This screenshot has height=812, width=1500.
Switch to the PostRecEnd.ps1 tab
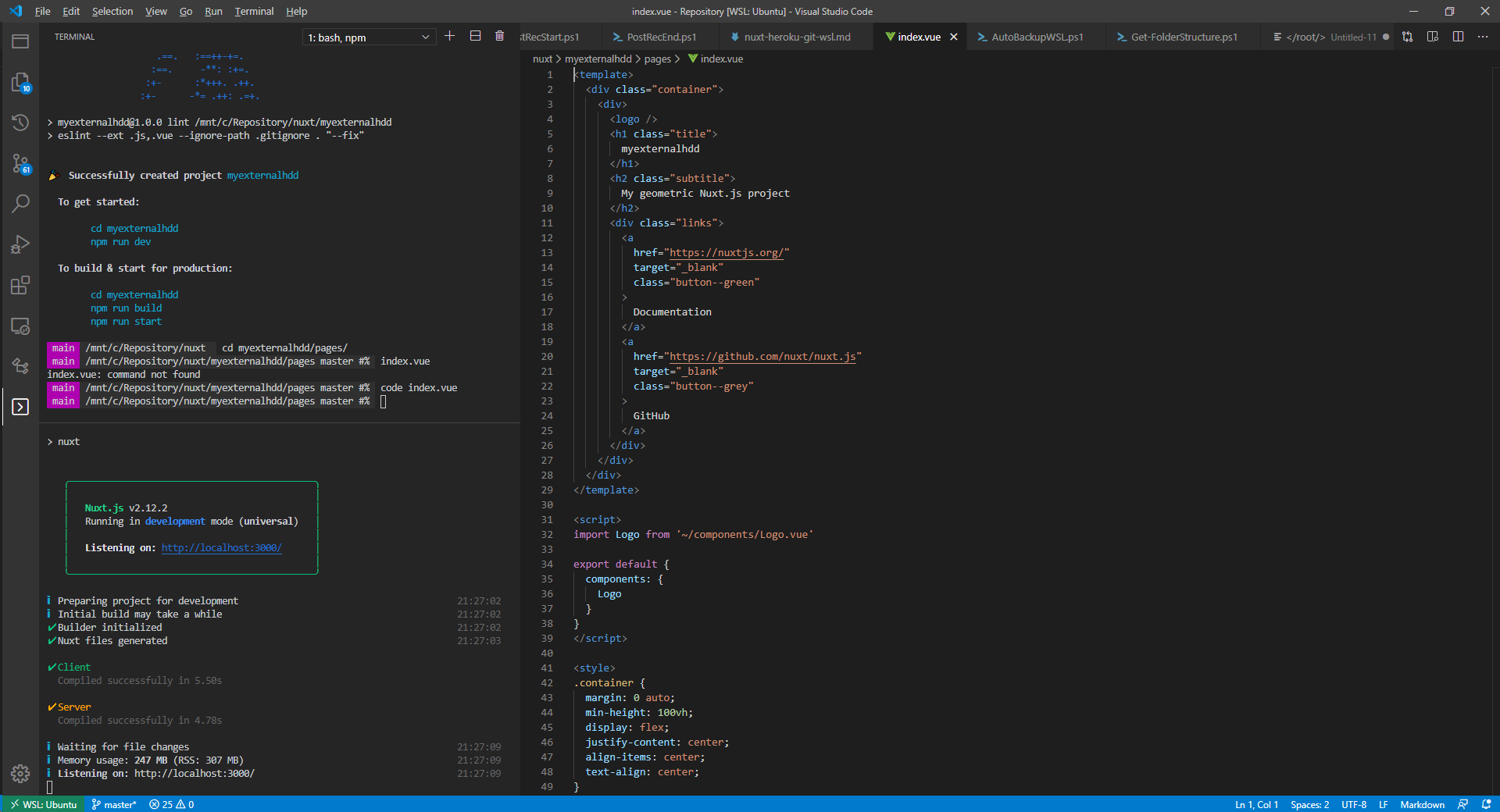660,37
